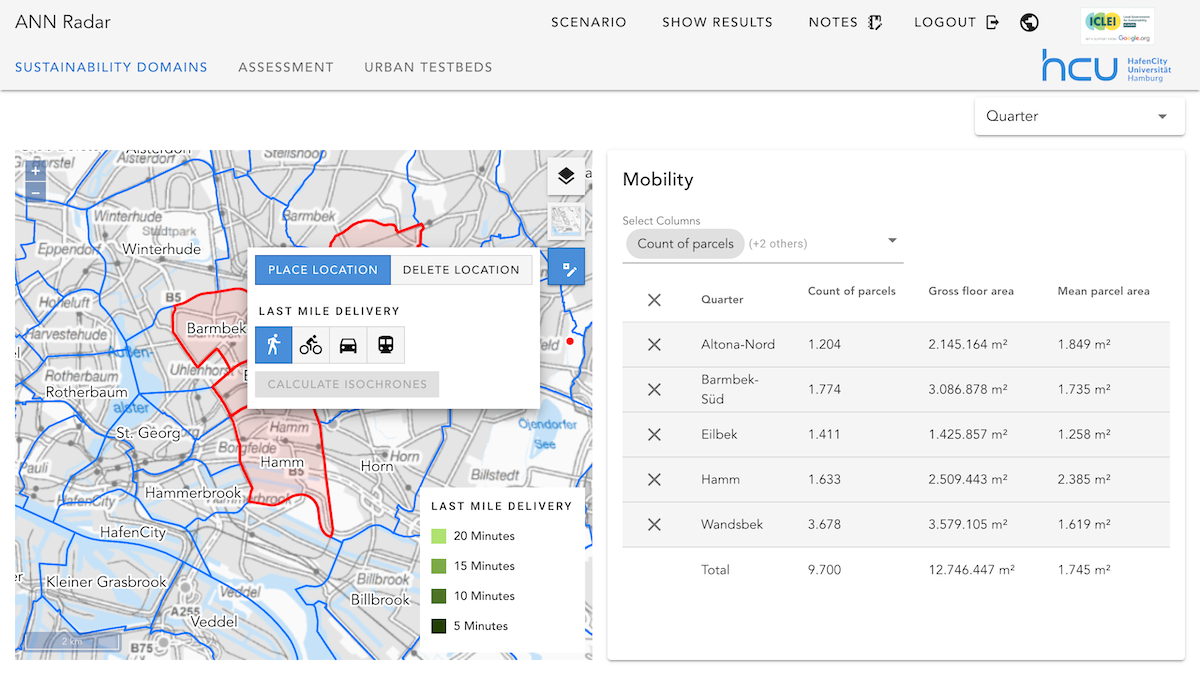The image size is (1200, 675).
Task: Click the globe language icon
Action: coord(1029,23)
